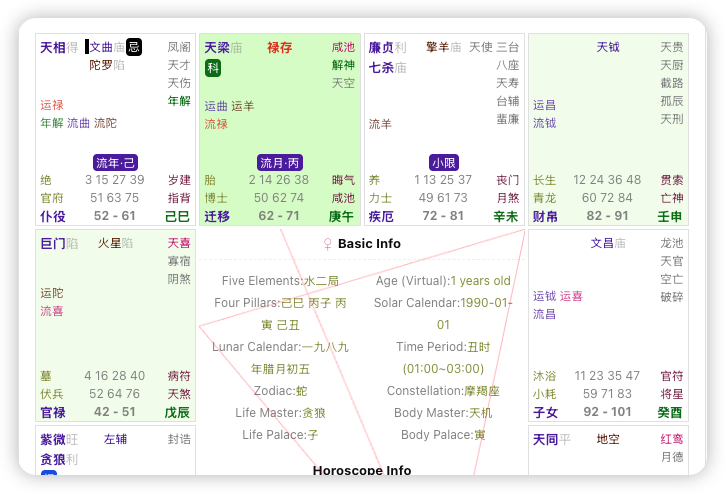Image resolution: width=725 pixels, height=493 pixels.
Task: Click the 天相 star name
Action: tap(53, 48)
